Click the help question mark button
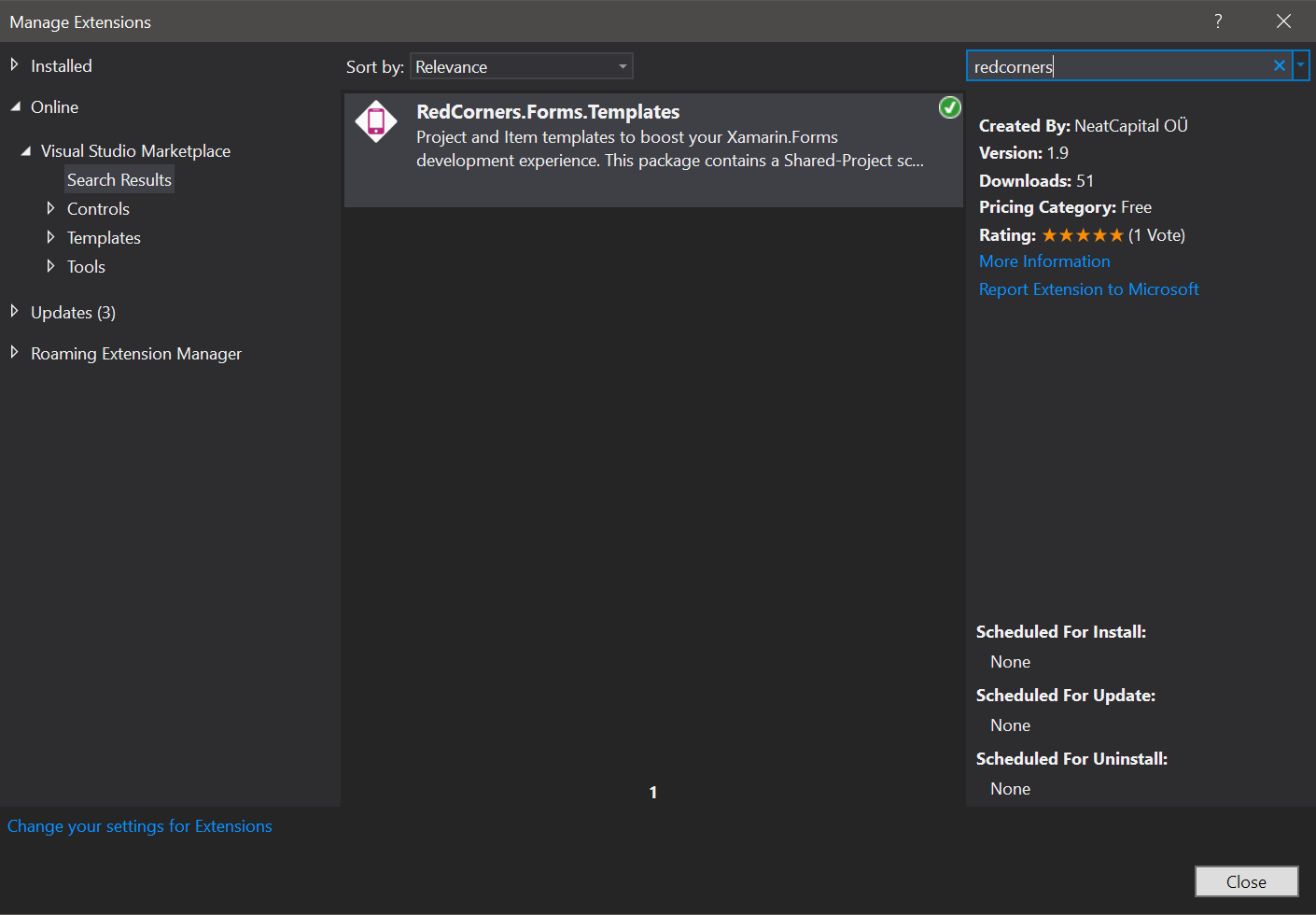This screenshot has width=1316, height=915. (x=1218, y=21)
